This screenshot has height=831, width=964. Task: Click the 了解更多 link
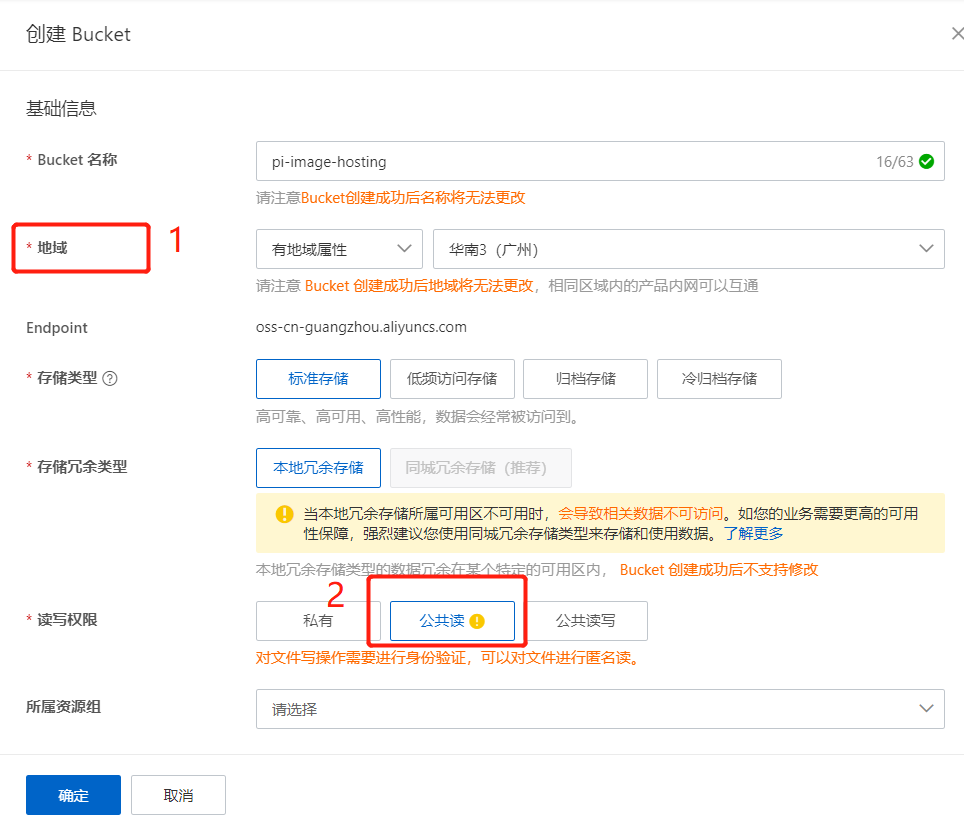754,534
